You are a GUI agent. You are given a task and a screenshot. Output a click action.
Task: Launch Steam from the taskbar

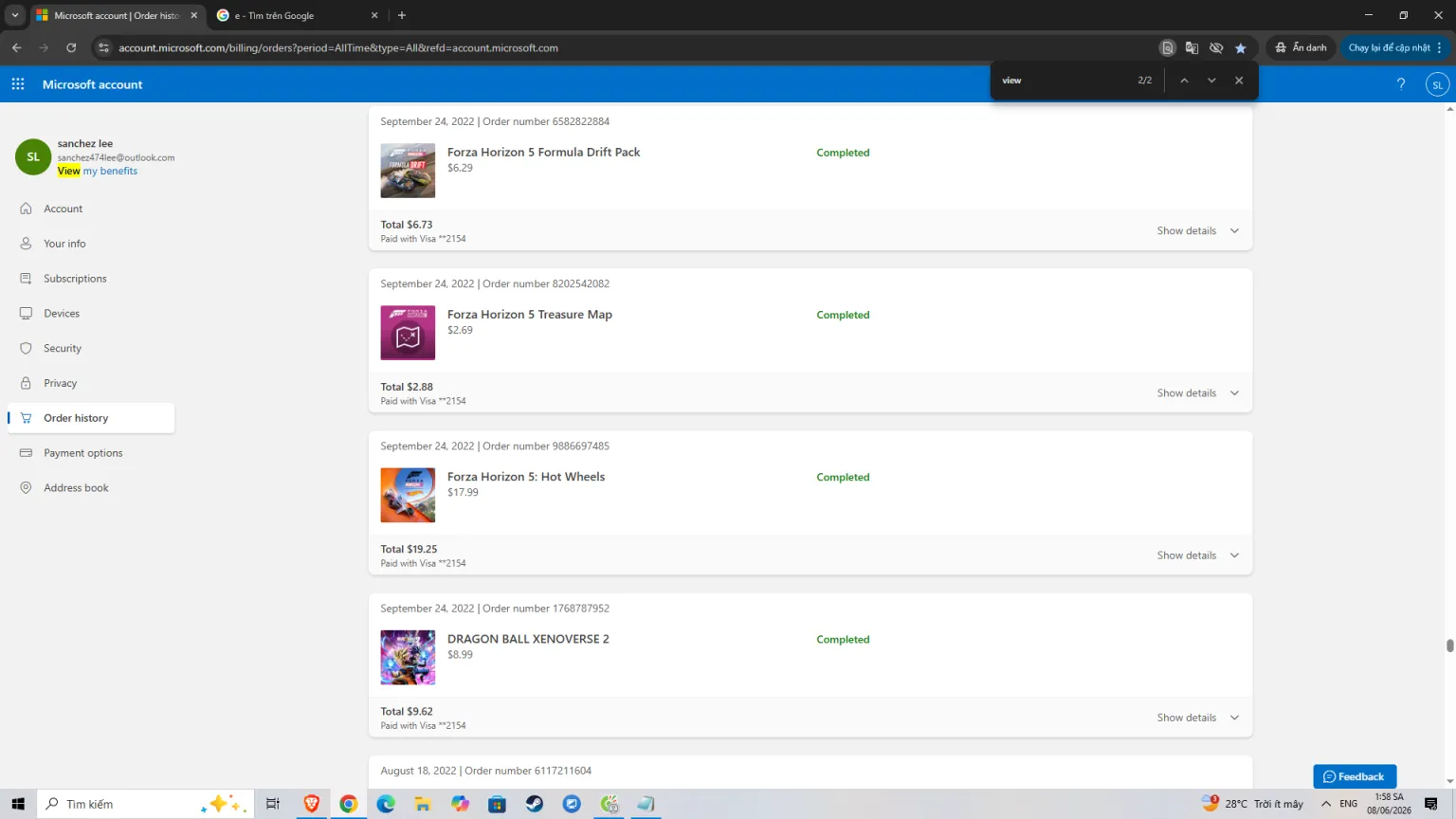pos(535,804)
